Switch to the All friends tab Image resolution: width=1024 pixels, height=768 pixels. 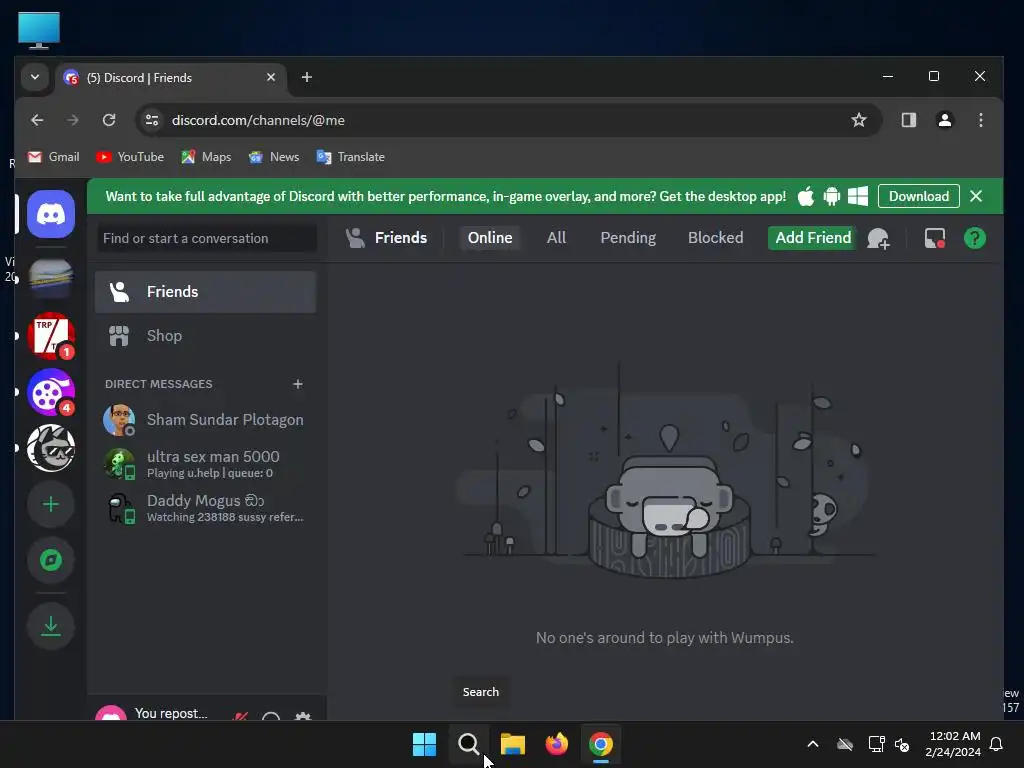point(556,238)
